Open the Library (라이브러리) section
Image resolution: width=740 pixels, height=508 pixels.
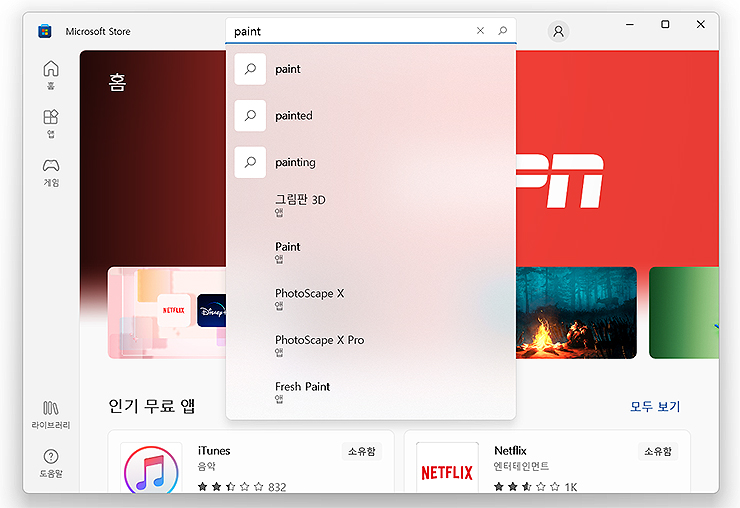point(51,415)
